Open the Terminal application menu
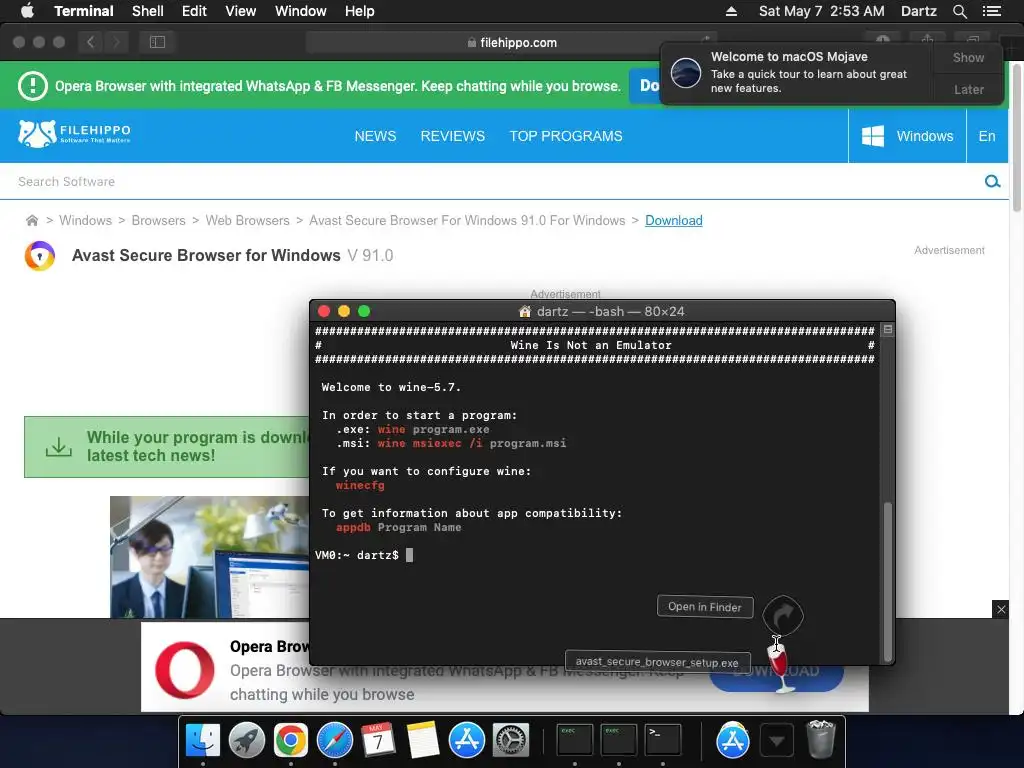 point(84,11)
